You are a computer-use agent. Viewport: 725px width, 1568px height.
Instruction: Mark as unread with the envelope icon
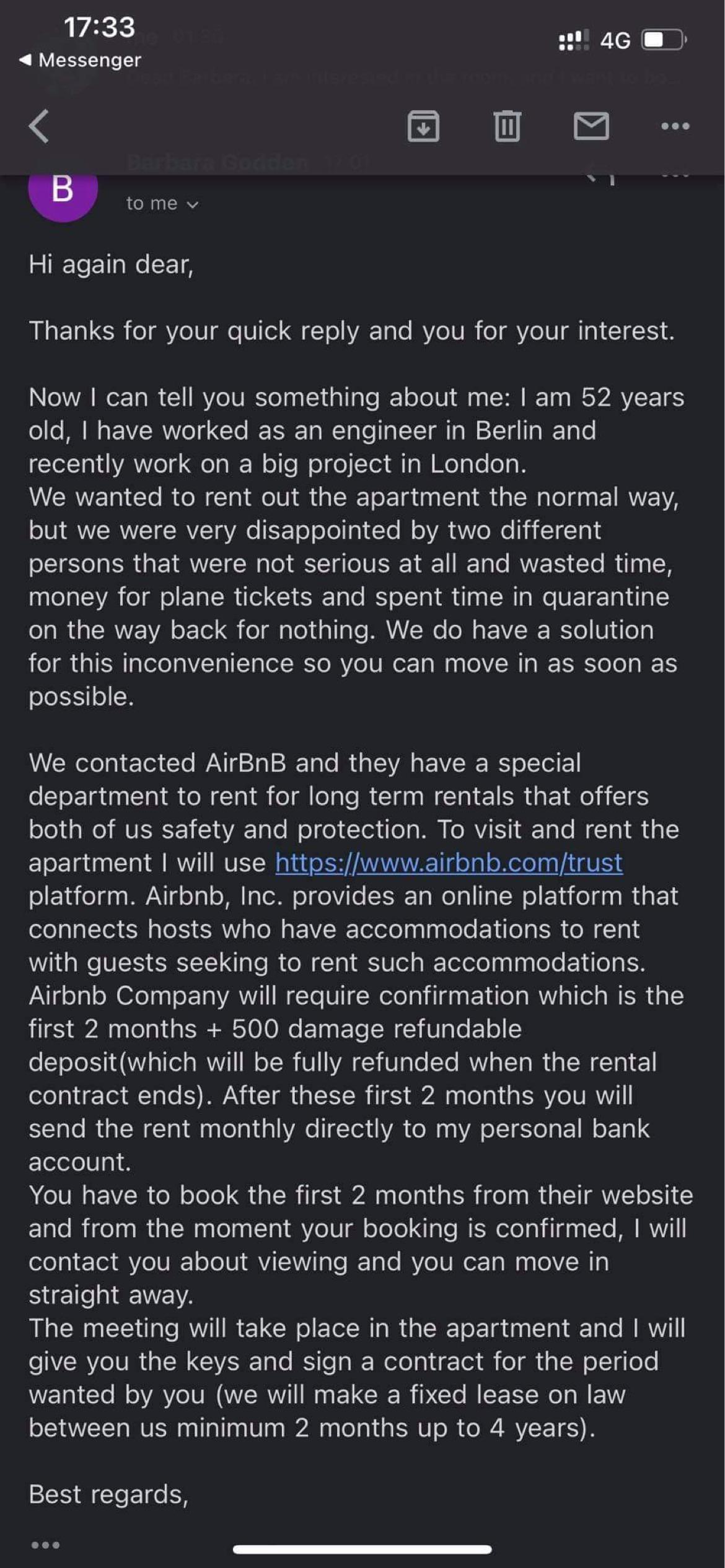(x=591, y=126)
